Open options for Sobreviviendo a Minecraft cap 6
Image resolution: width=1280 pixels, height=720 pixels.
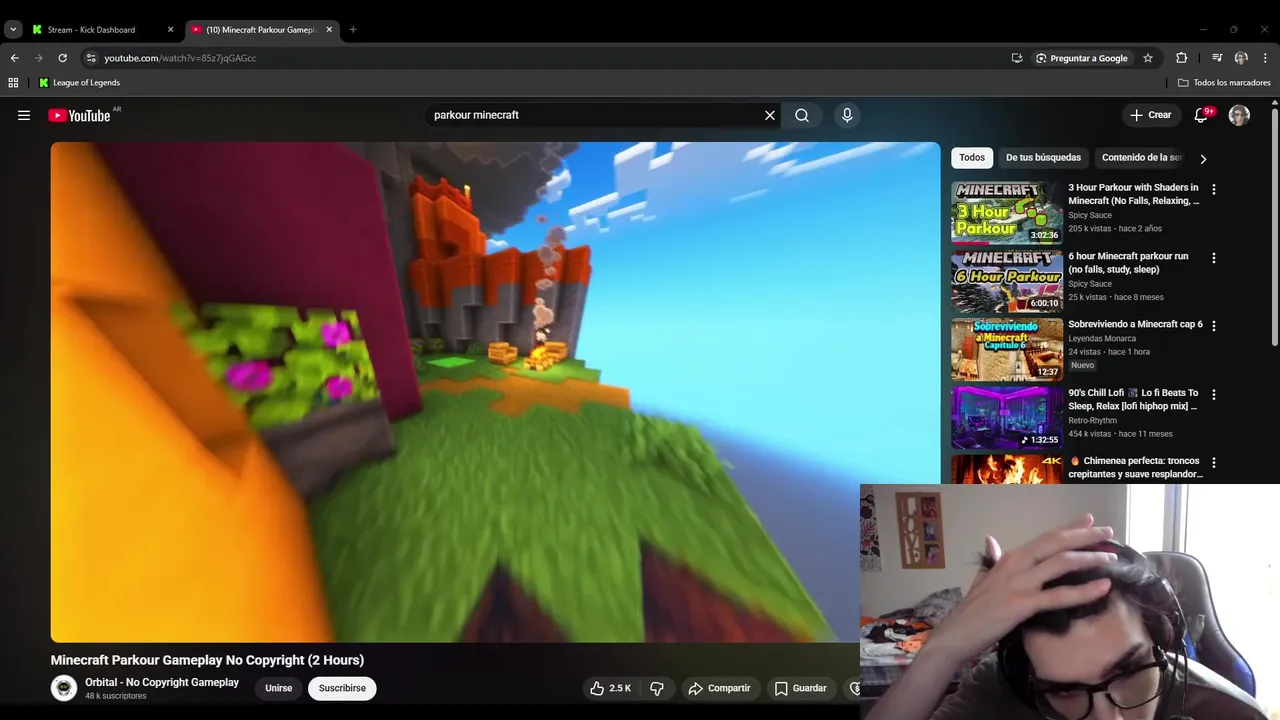point(1214,326)
